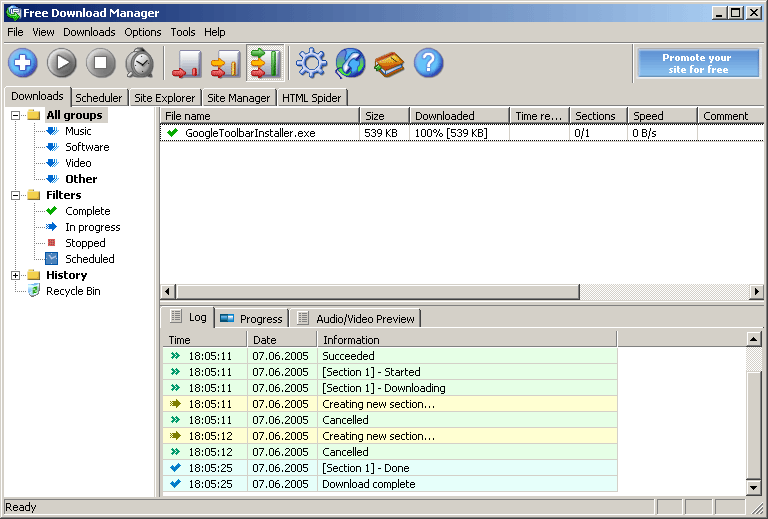
Task: Click the dial-up phone globe icon
Action: pos(350,64)
